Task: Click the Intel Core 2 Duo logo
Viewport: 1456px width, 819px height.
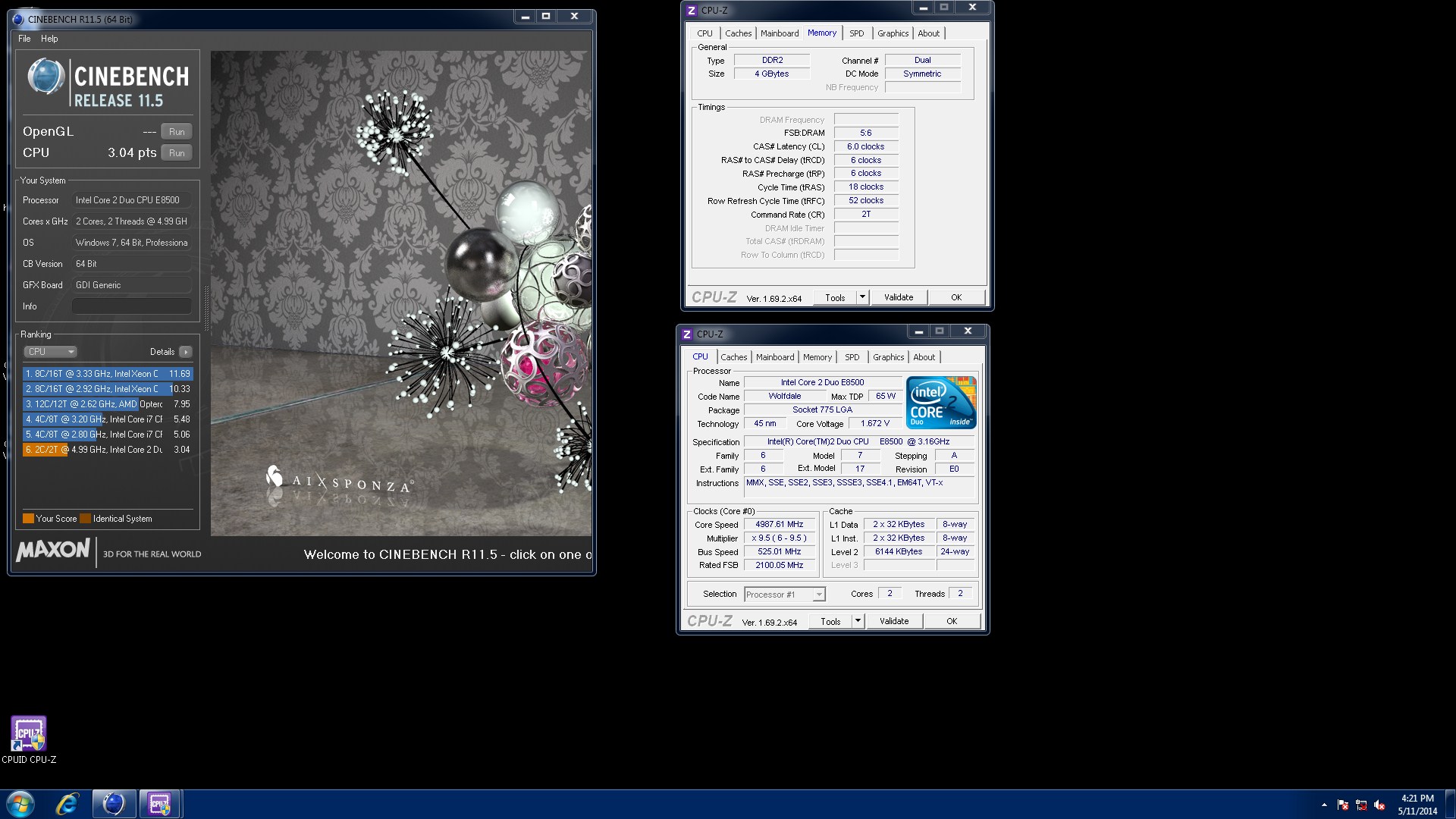Action: tap(940, 403)
